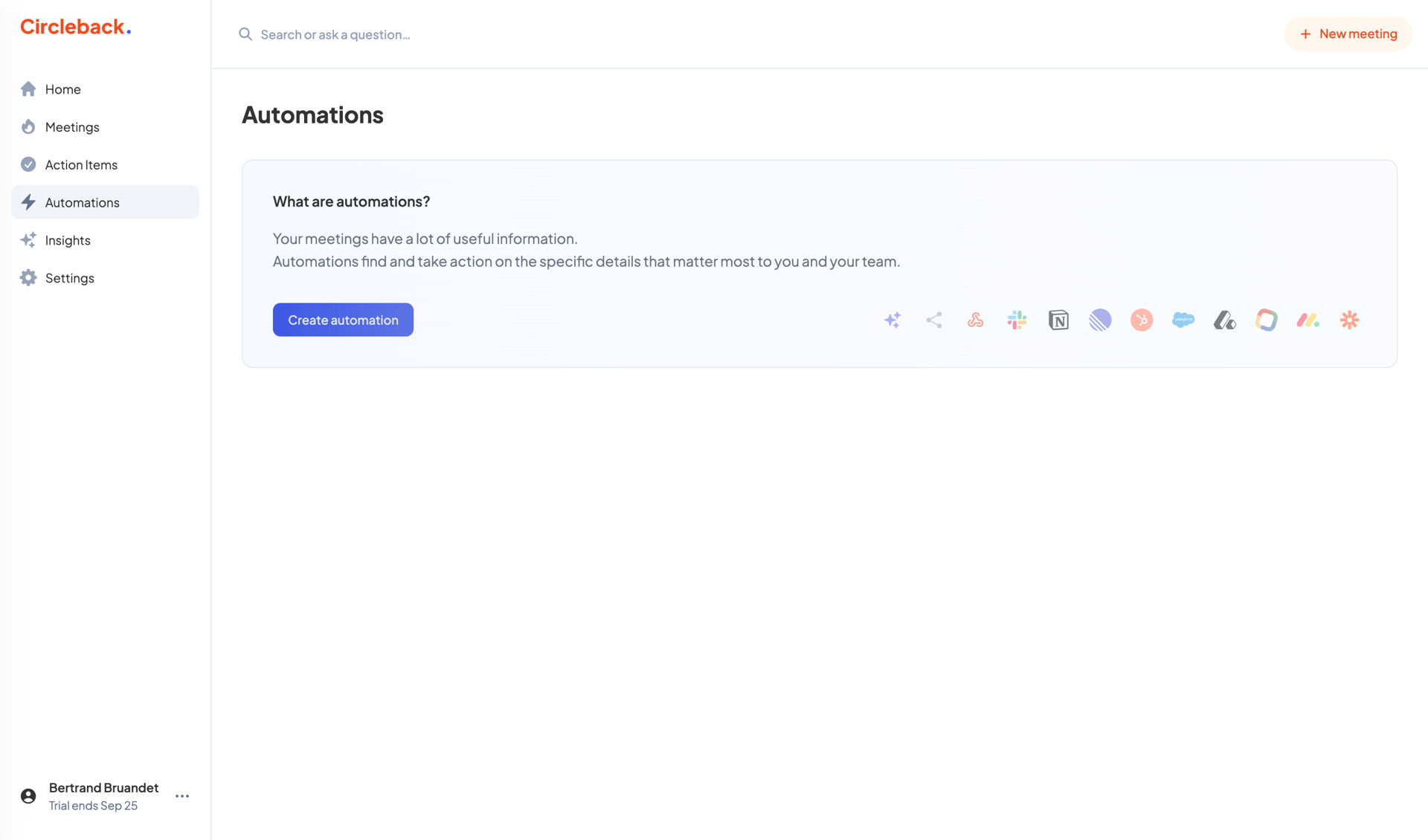The width and height of the screenshot is (1428, 840).
Task: Start a New meeting
Action: 1348,33
